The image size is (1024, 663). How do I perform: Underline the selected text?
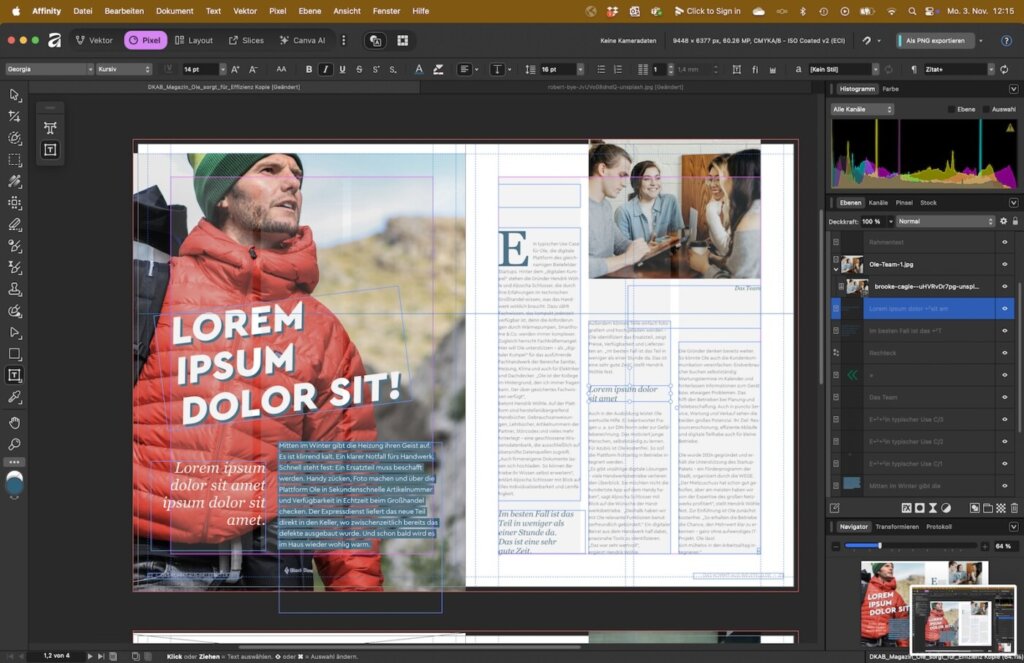pyautogui.click(x=343, y=69)
